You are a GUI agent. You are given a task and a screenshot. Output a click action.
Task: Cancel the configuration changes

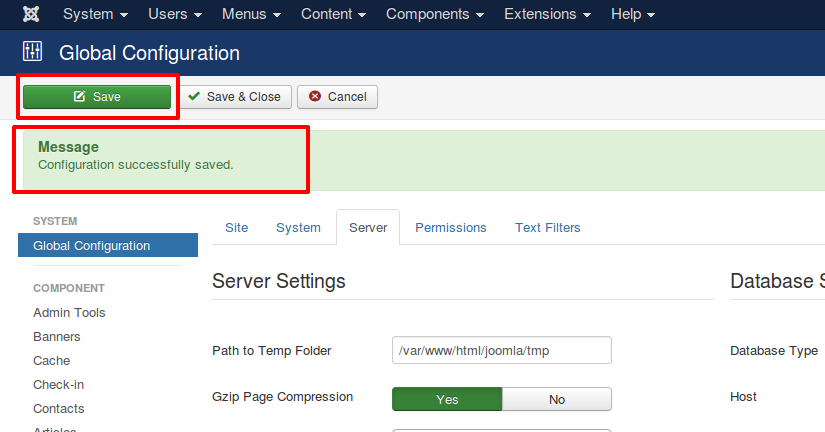coord(337,97)
